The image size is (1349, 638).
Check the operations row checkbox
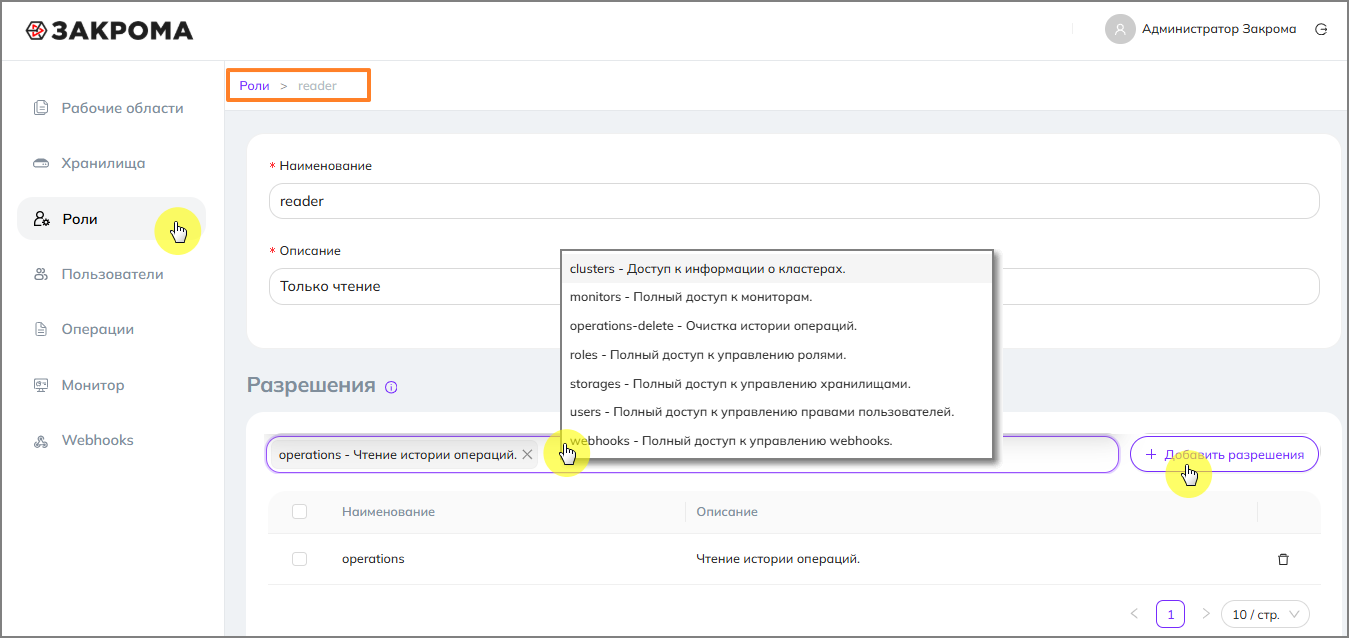point(299,559)
